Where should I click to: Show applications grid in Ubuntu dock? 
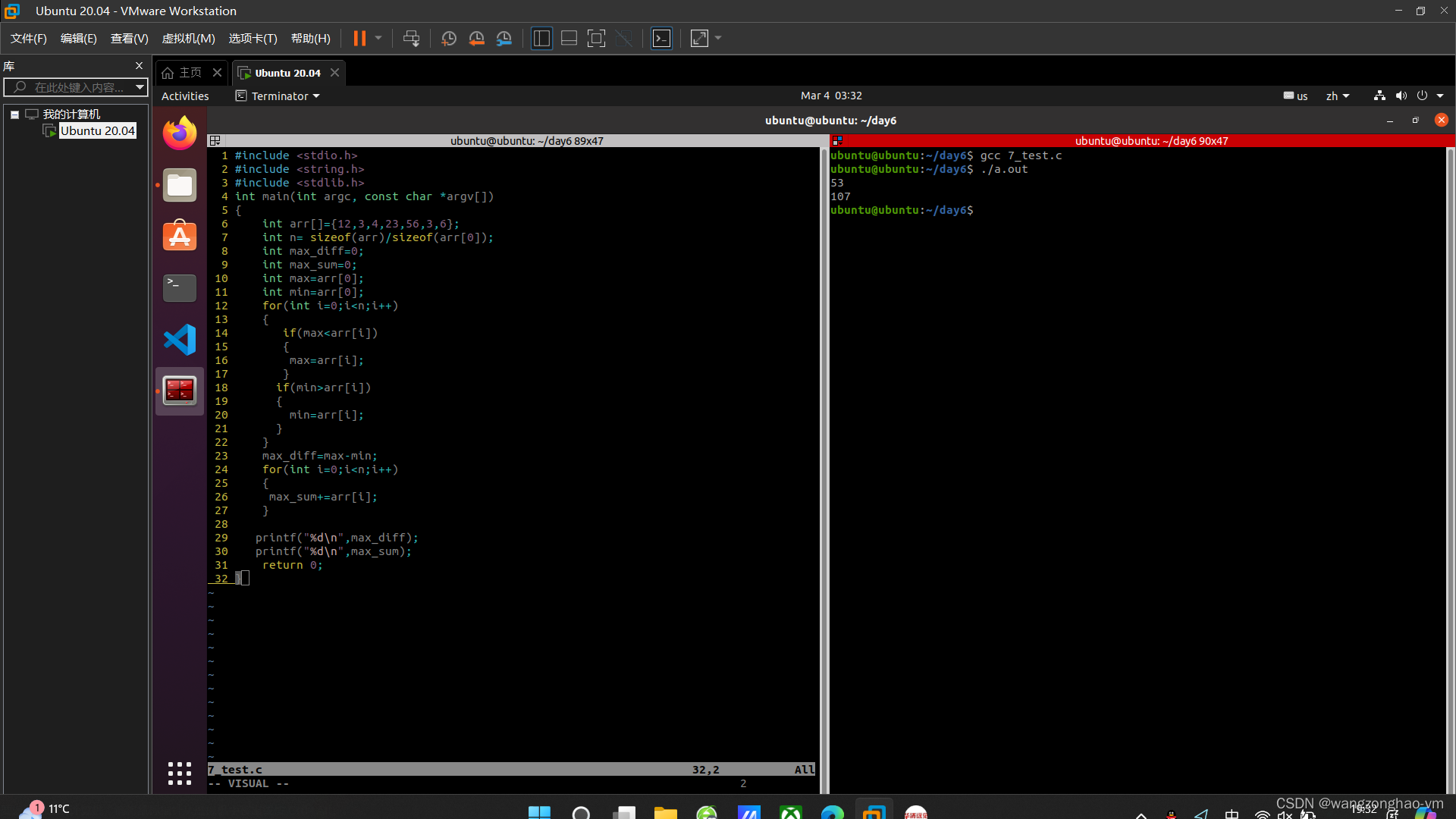[180, 773]
